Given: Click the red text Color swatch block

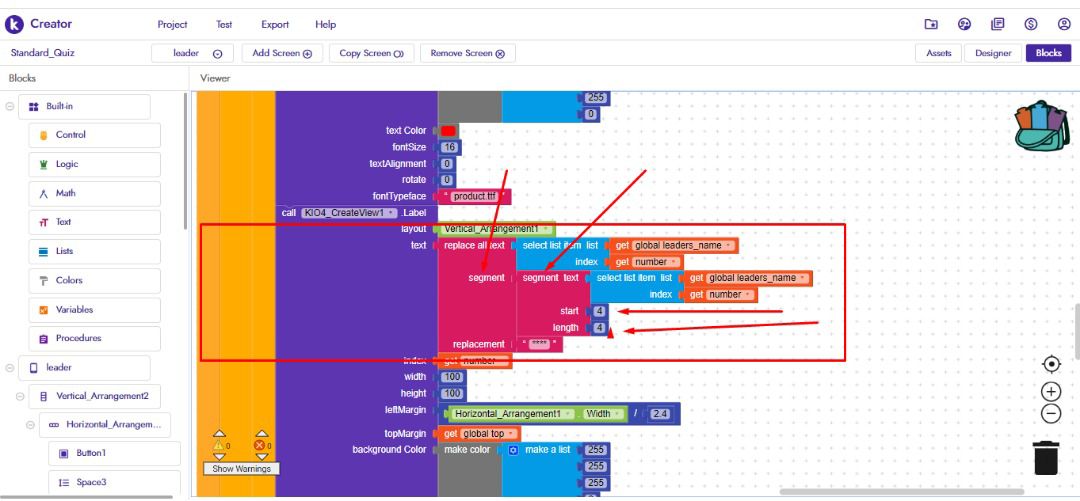Looking at the screenshot, I should coord(448,131).
